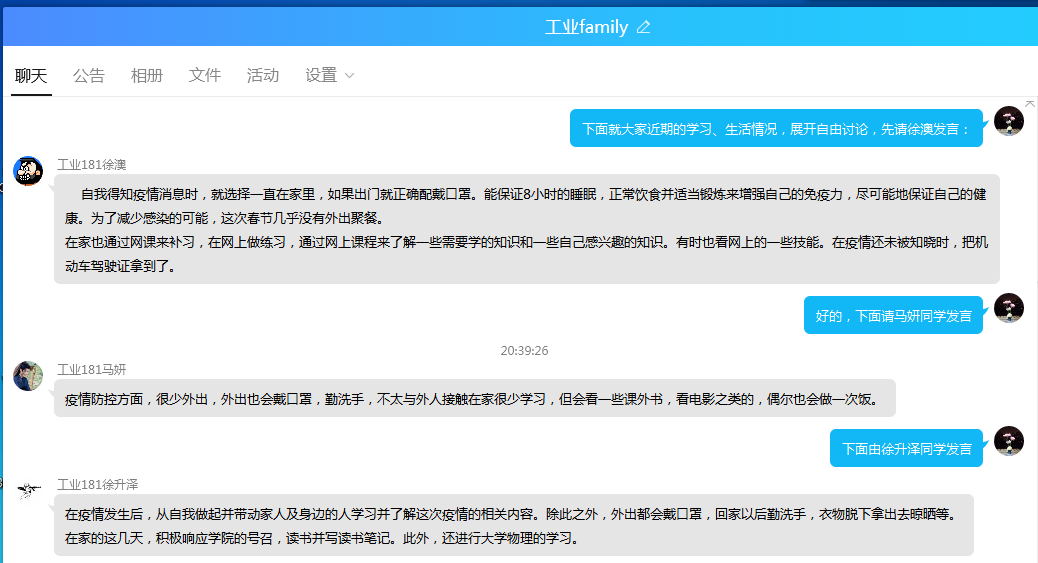Viewport: 1038px width, 563px height.
Task: Click 徐澳's long message about 疫情消息
Action: 527,229
